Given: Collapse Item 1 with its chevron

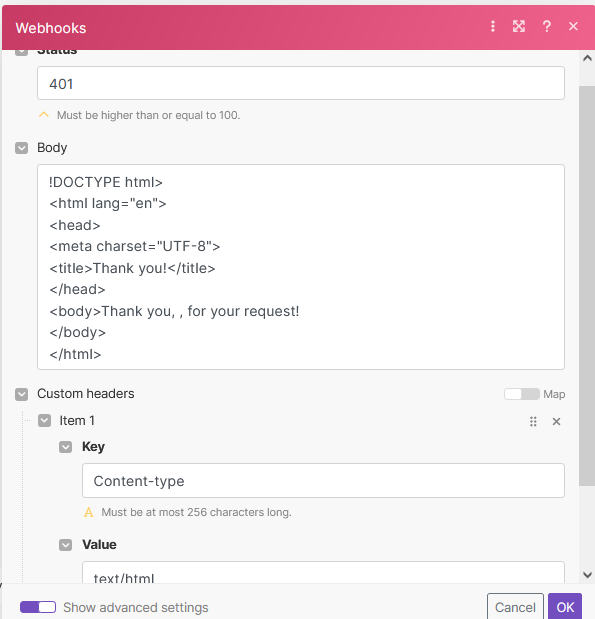Looking at the screenshot, I should click(x=45, y=421).
